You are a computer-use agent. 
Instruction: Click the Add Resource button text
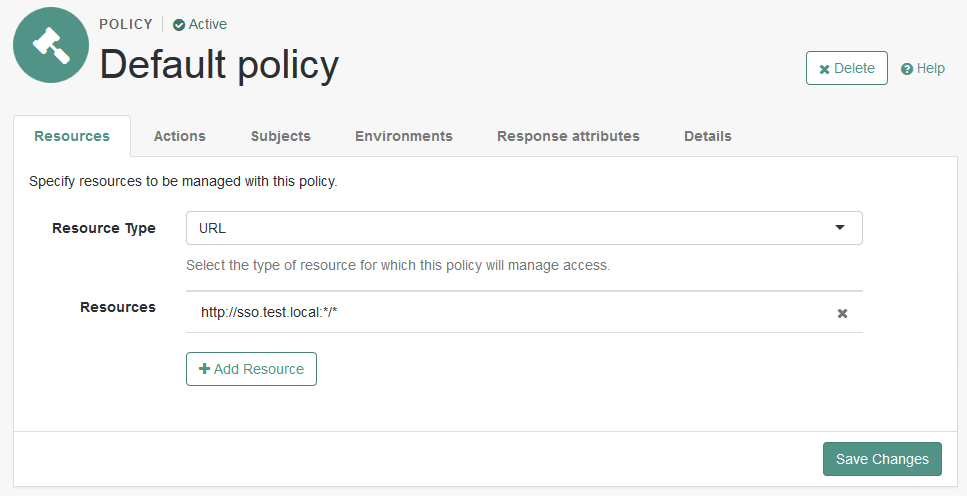pyautogui.click(x=258, y=369)
